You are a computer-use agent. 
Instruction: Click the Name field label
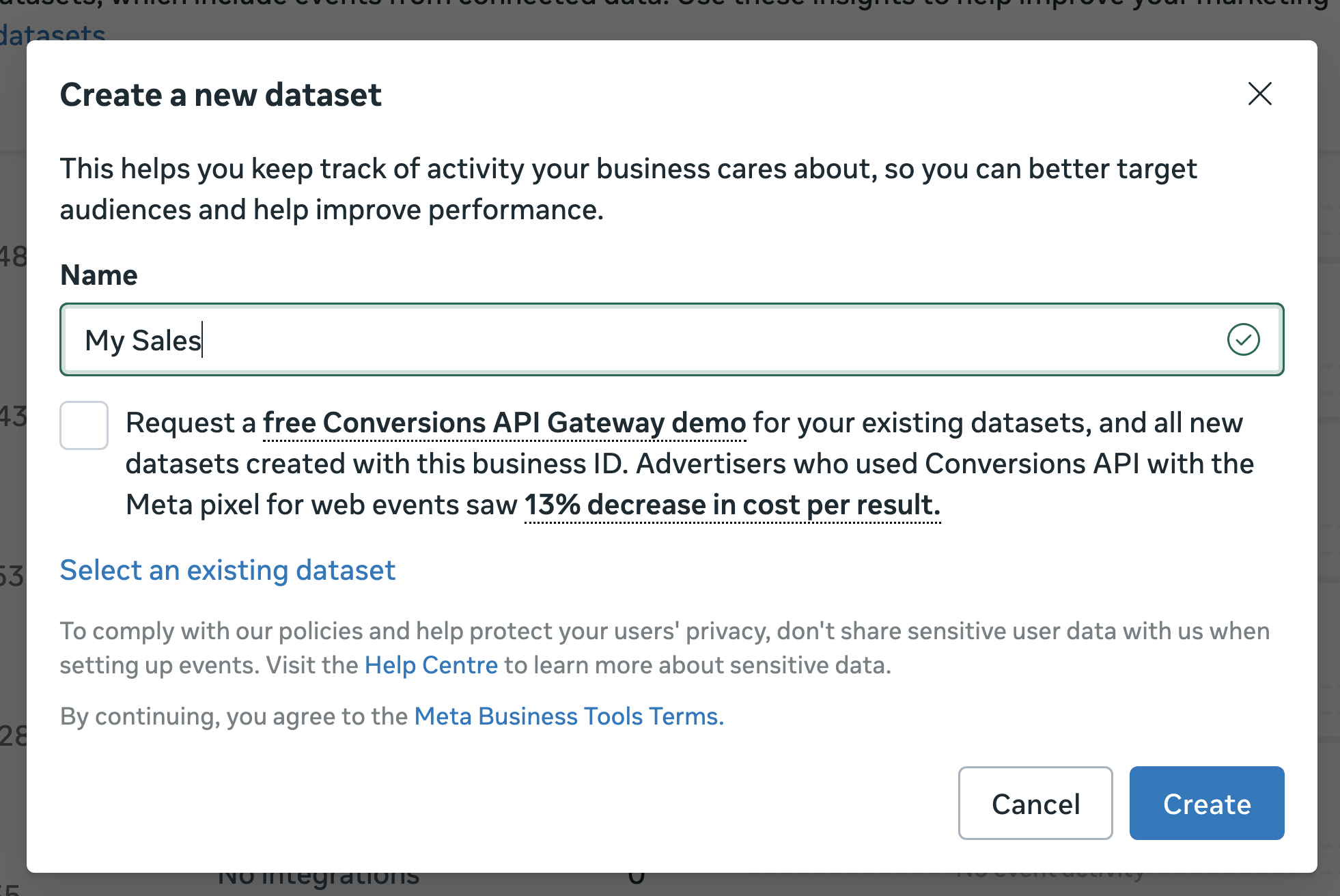pos(99,275)
